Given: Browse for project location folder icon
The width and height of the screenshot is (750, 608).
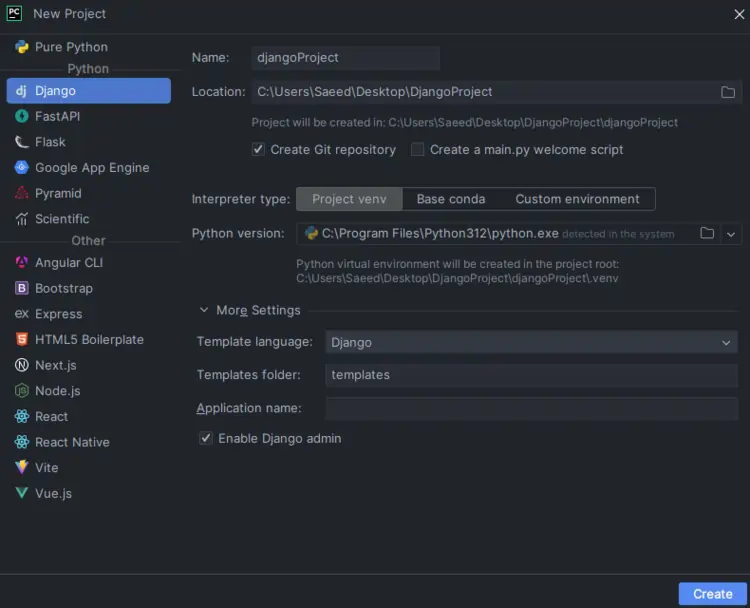Looking at the screenshot, I should click(x=728, y=92).
